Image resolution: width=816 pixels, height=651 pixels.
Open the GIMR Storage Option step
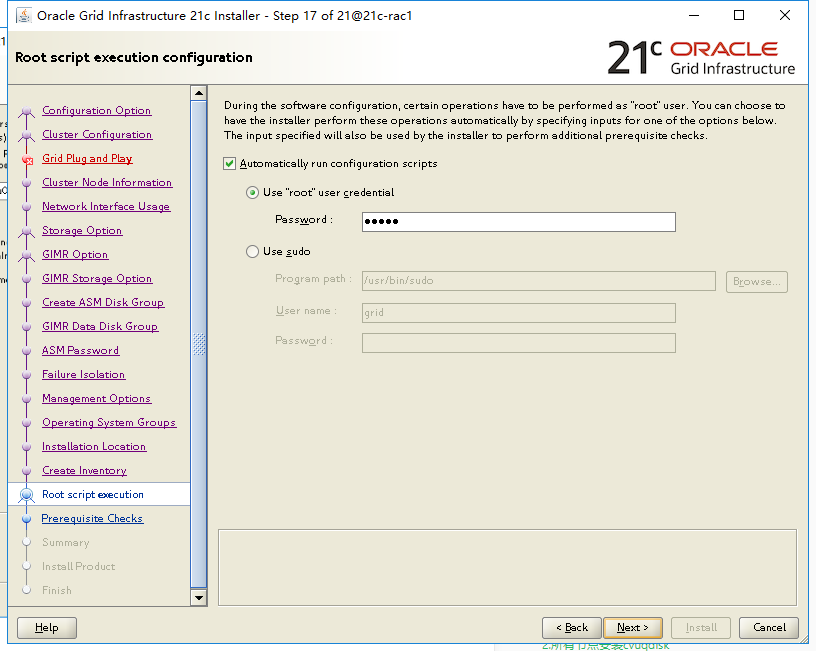(x=97, y=278)
